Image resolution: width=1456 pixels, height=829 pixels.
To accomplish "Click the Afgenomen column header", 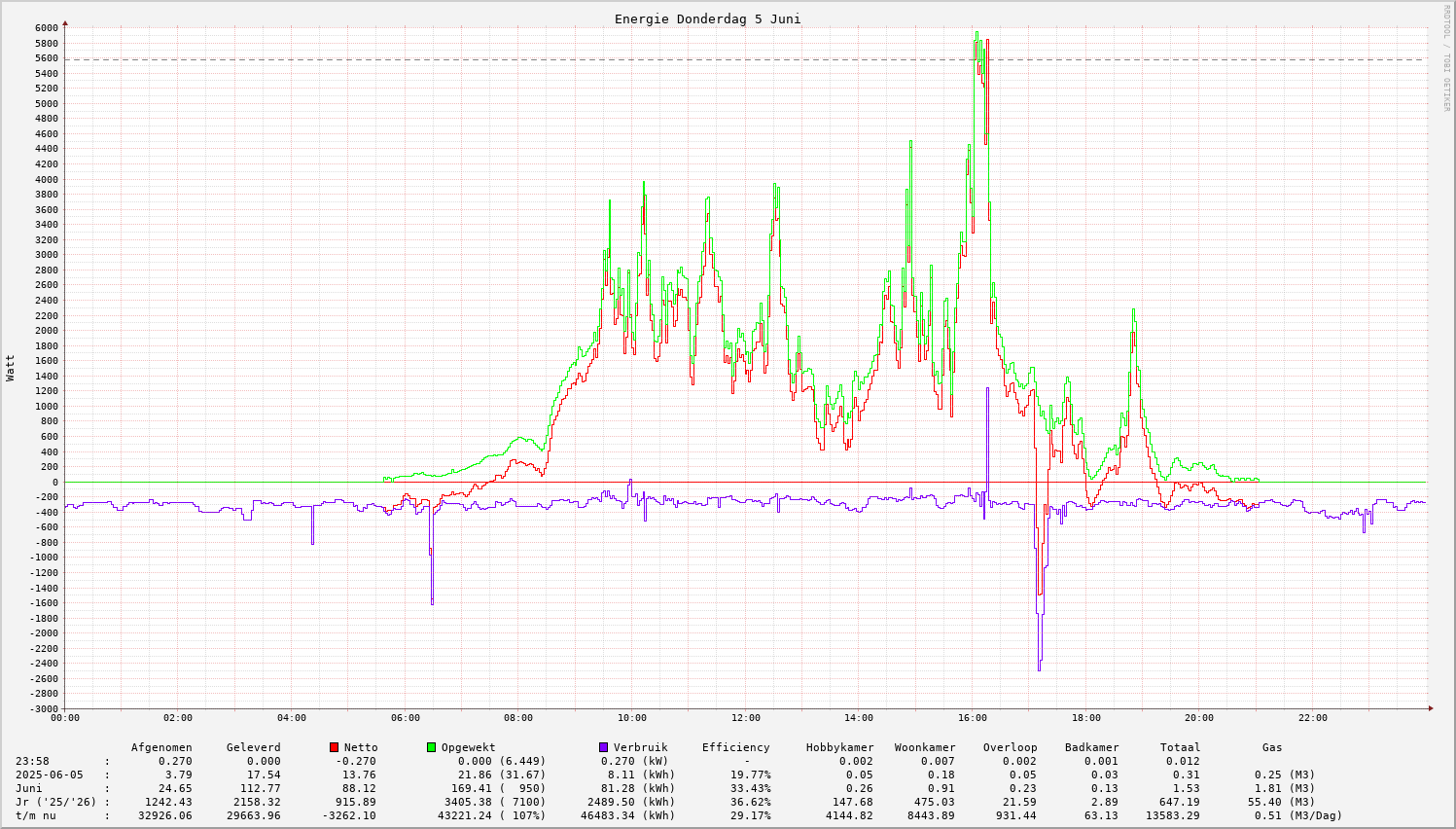I will pyautogui.click(x=161, y=747).
